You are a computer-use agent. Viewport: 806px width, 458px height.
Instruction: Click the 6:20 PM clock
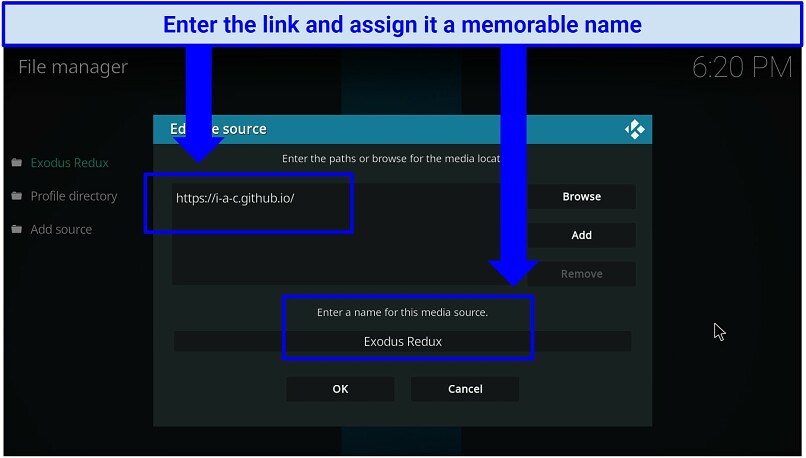click(742, 68)
